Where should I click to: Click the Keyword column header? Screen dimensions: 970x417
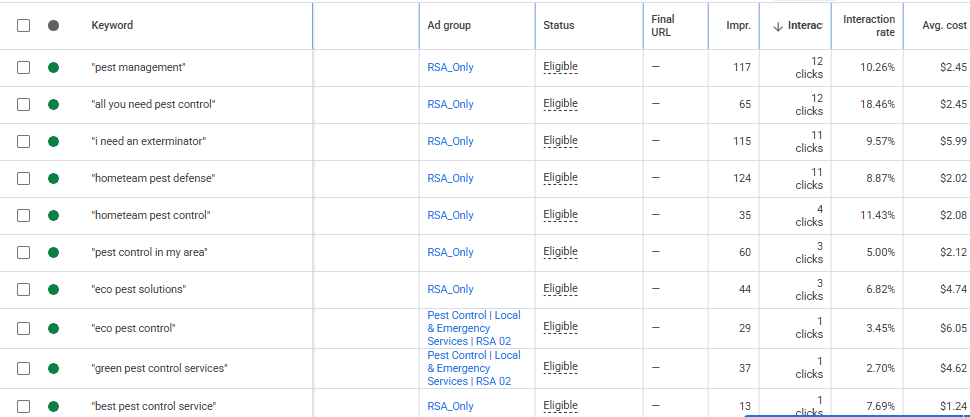pyautogui.click(x=112, y=25)
